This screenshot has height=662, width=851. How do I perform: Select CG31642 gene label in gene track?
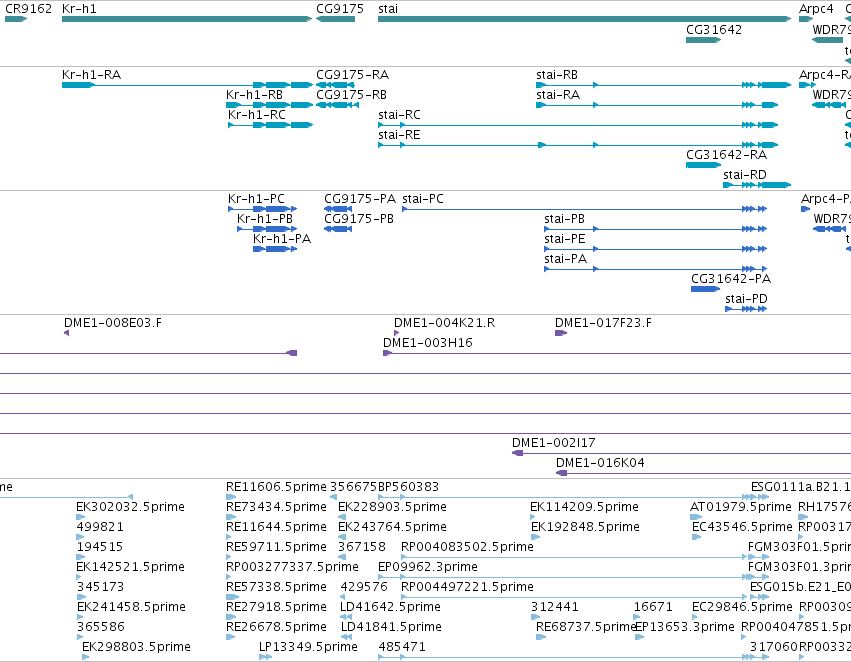714,30
